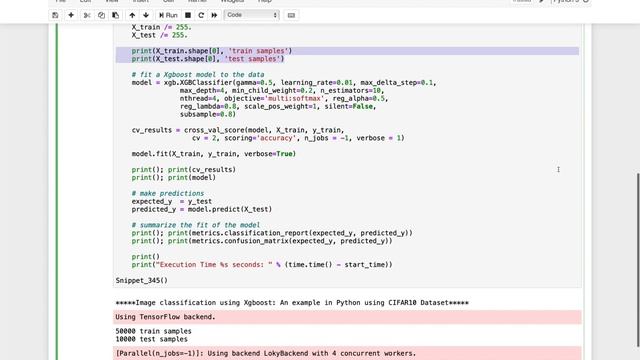Click highlighted print line with 'test samples'

click(x=208, y=59)
